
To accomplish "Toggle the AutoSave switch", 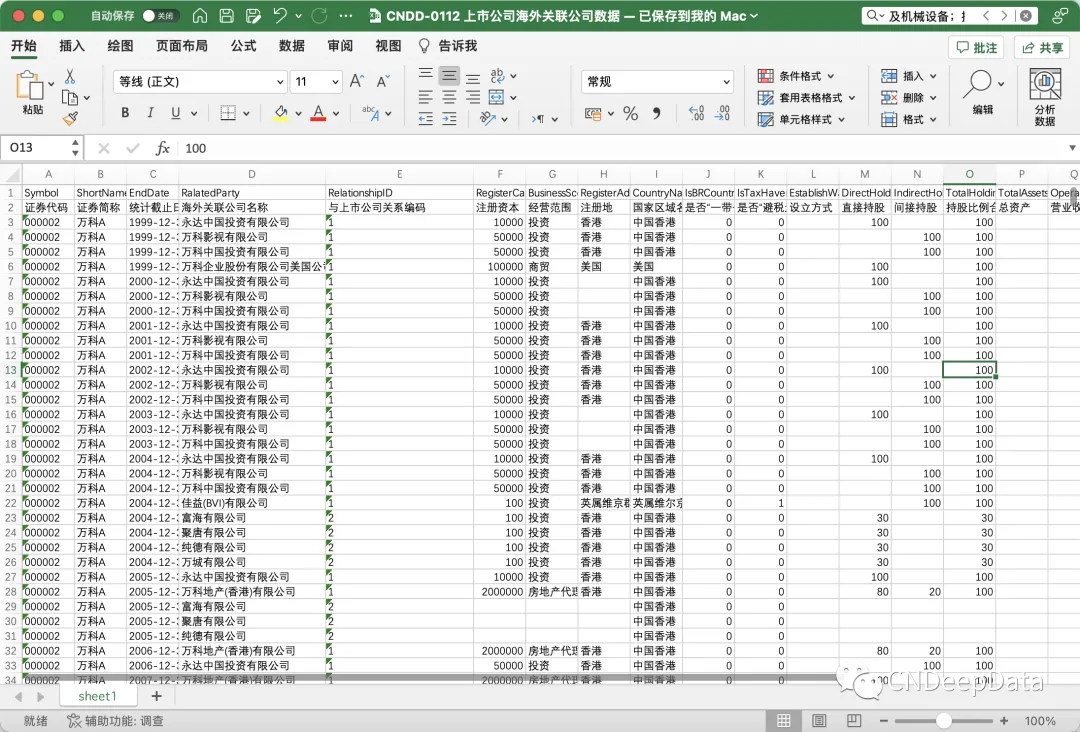I will coord(160,15).
